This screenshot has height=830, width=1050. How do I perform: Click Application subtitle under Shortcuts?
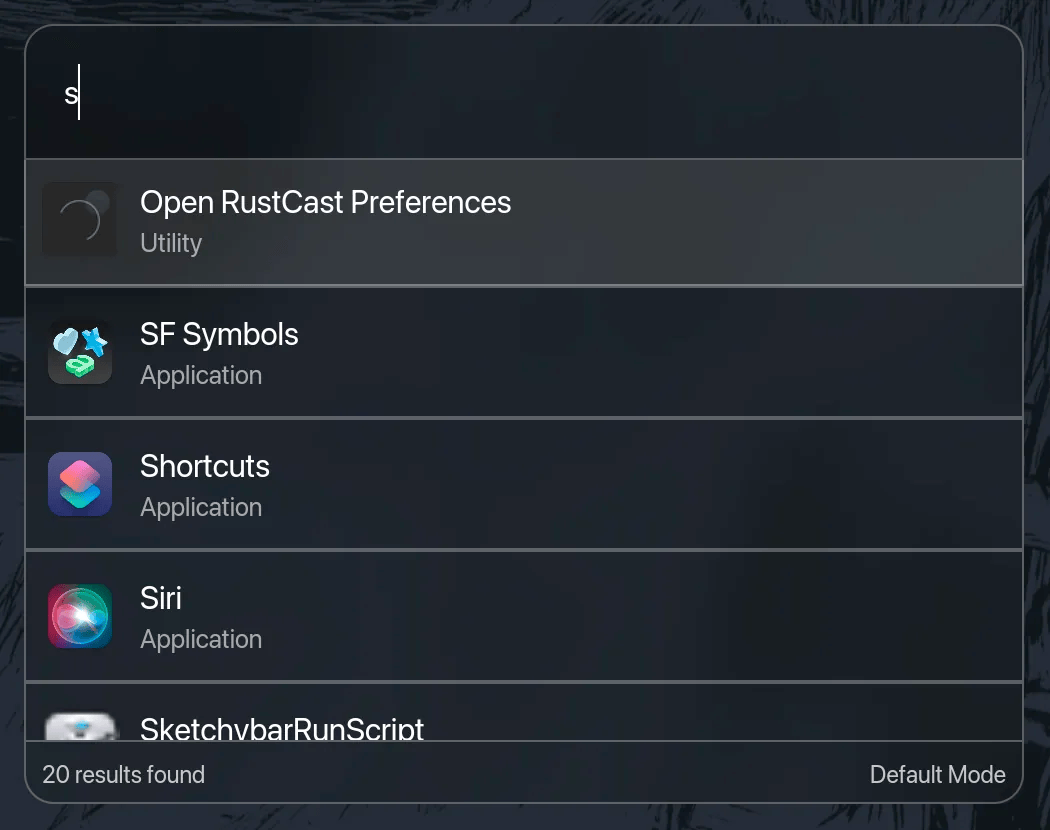coord(201,507)
